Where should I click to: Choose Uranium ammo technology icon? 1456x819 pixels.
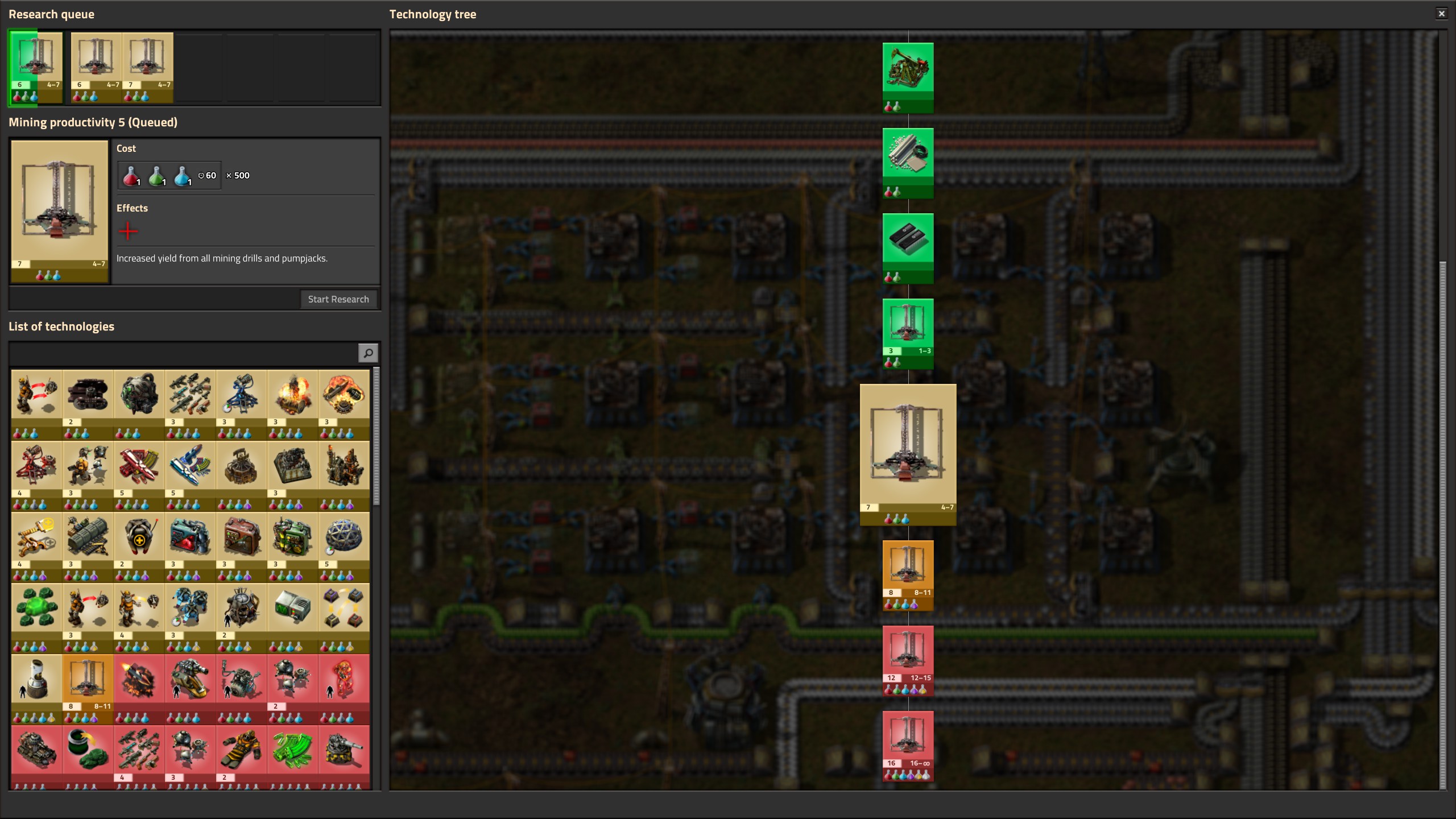click(x=292, y=751)
